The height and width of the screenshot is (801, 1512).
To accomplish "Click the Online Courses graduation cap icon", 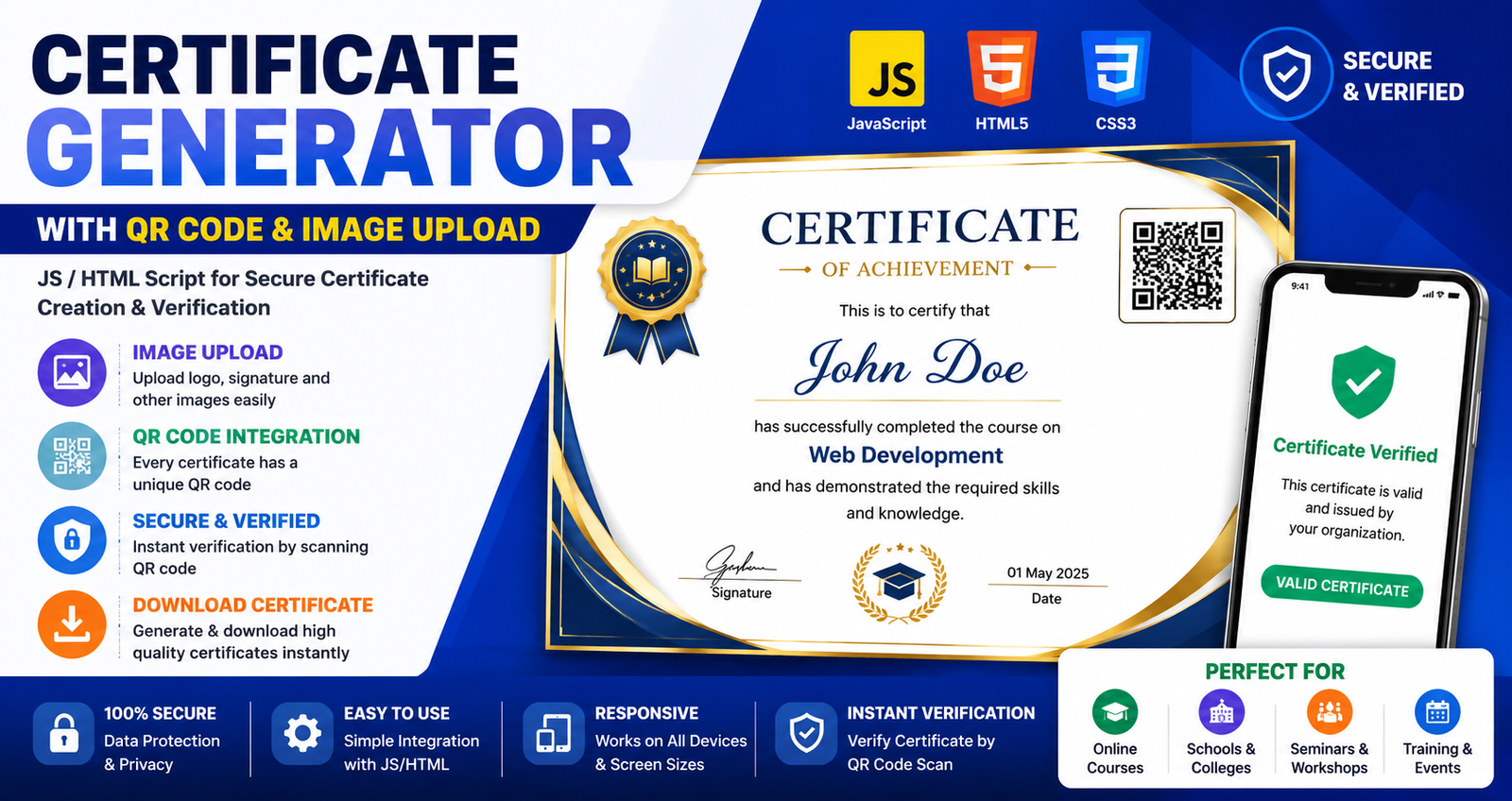I will [x=1115, y=712].
